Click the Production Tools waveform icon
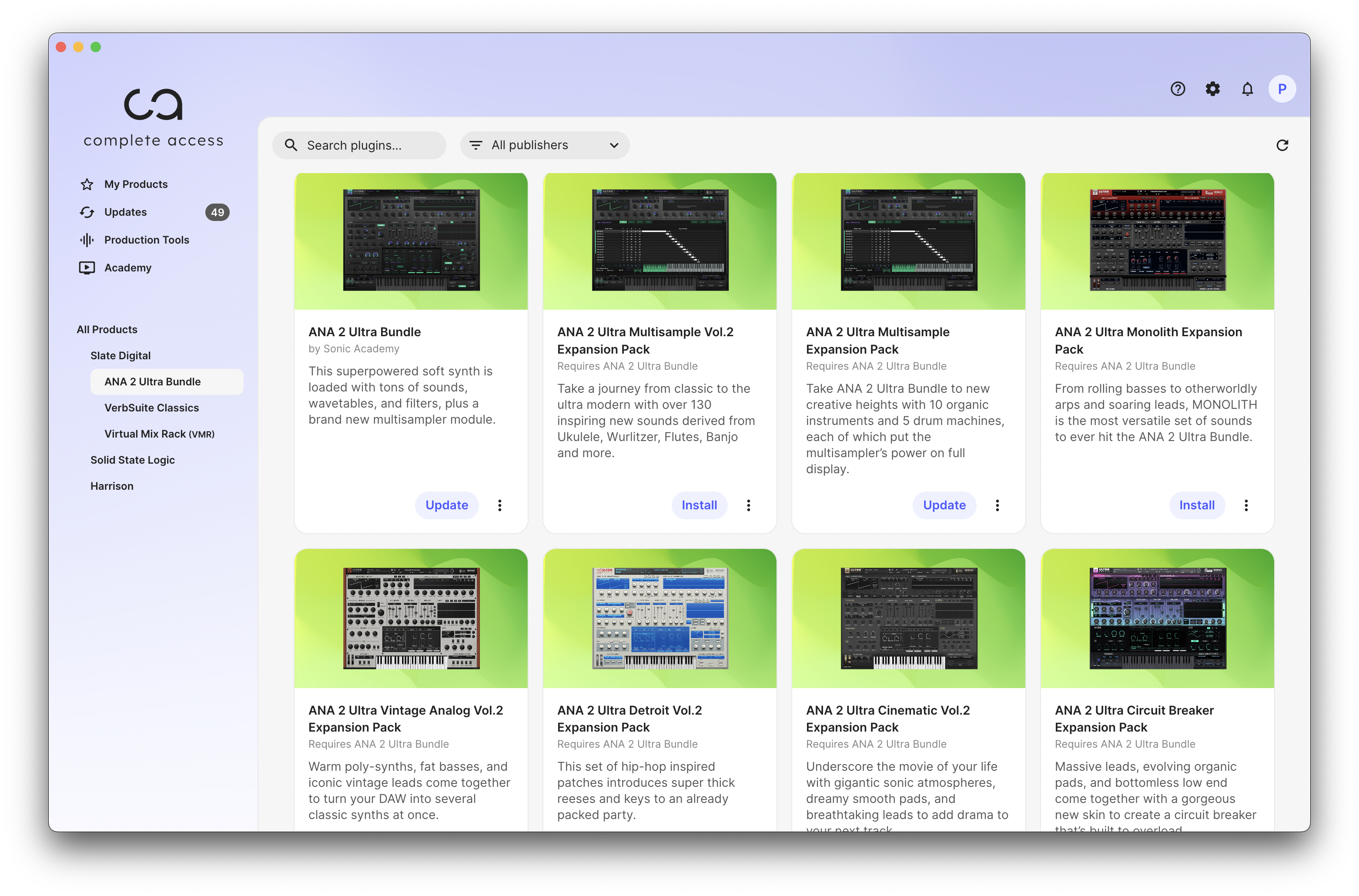This screenshot has height=896, width=1359. [87, 240]
